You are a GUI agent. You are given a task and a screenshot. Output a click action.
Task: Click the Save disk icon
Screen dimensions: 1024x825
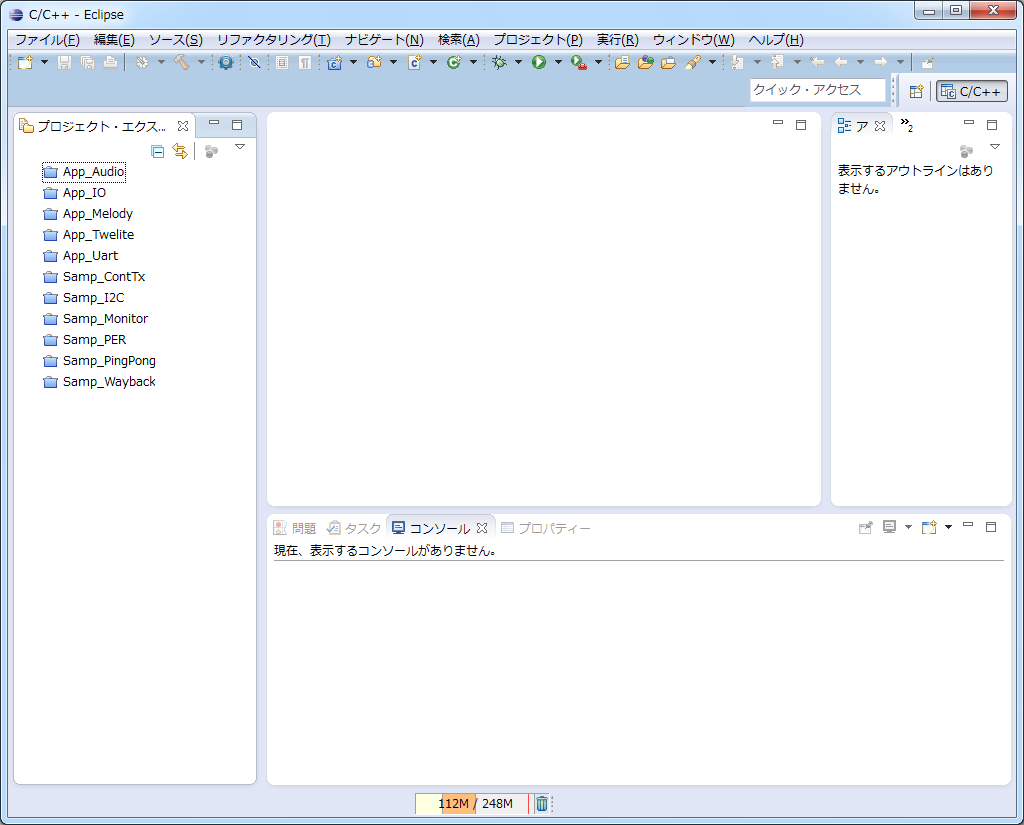(64, 63)
